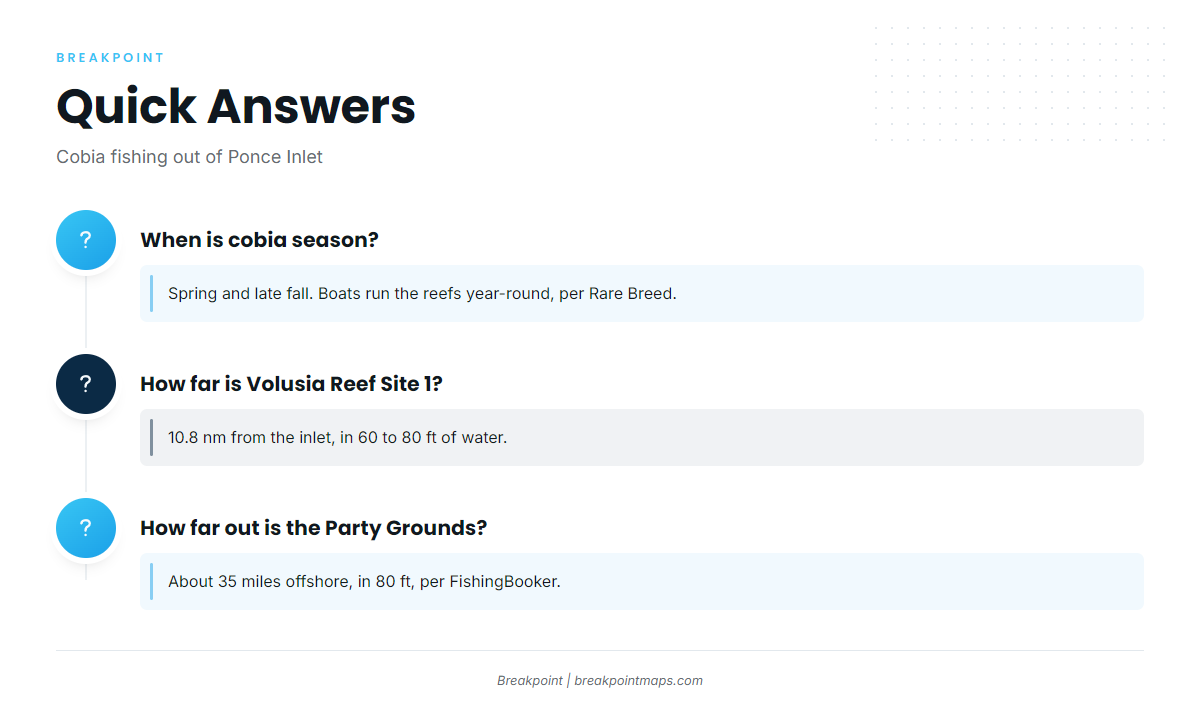Click the timeline line between first two icons

coord(86,312)
